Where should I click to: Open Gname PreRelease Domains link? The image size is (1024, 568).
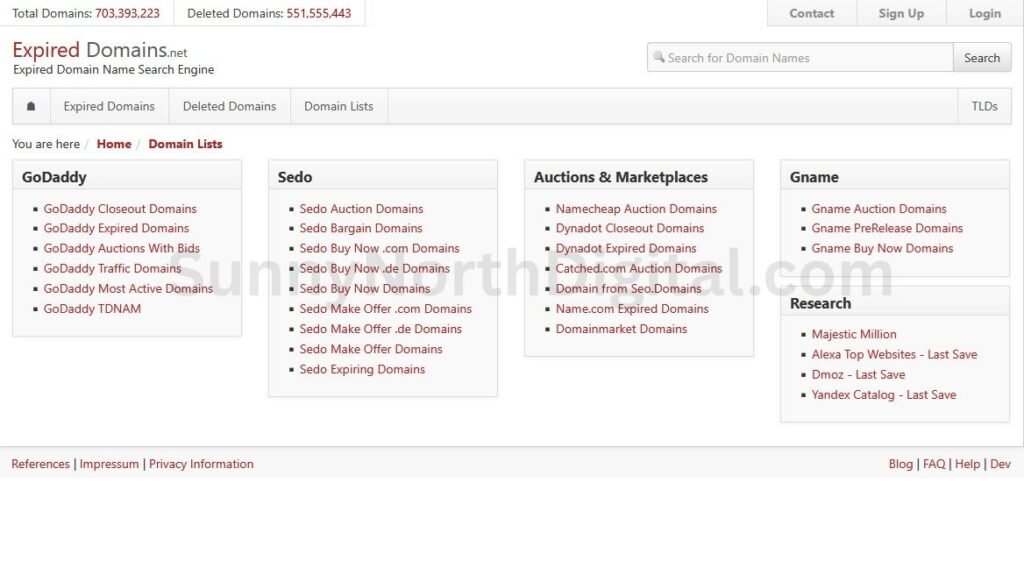click(887, 228)
